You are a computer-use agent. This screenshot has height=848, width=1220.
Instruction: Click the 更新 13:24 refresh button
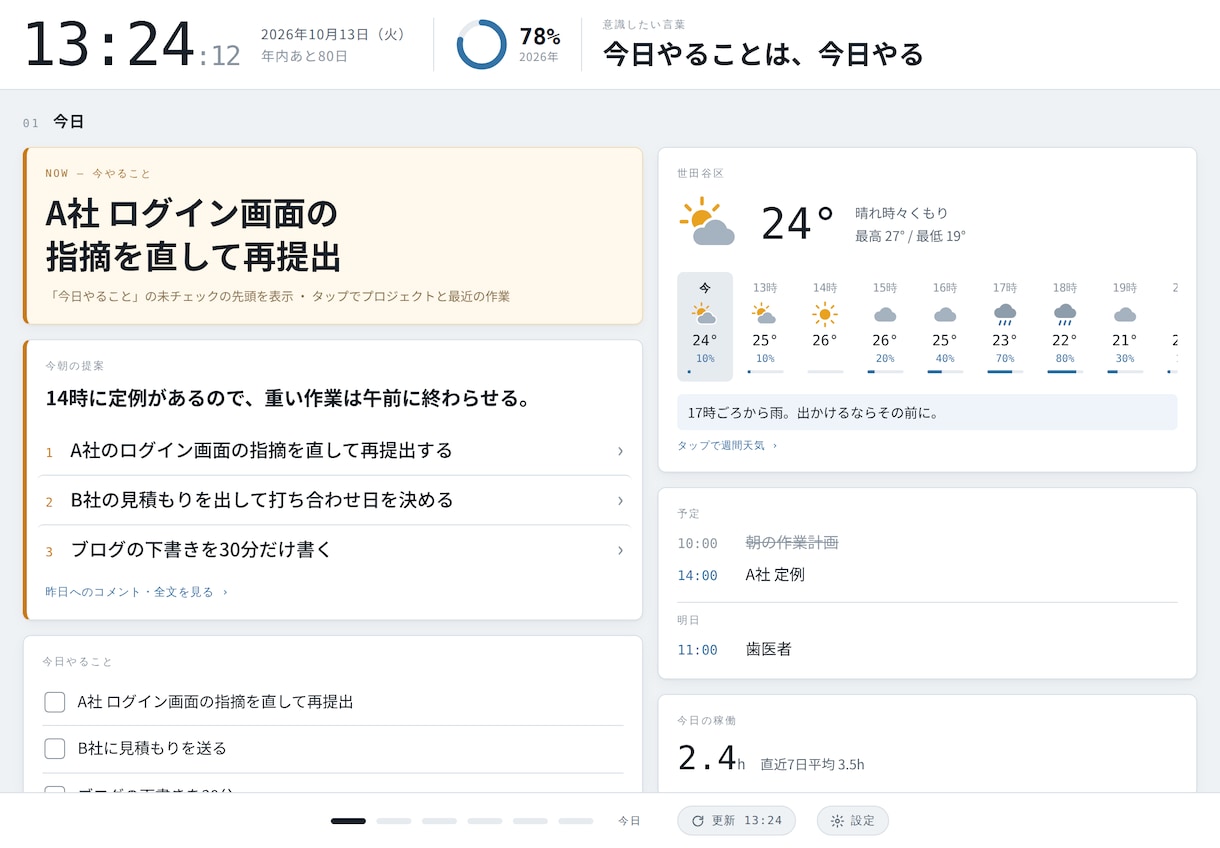point(736,821)
